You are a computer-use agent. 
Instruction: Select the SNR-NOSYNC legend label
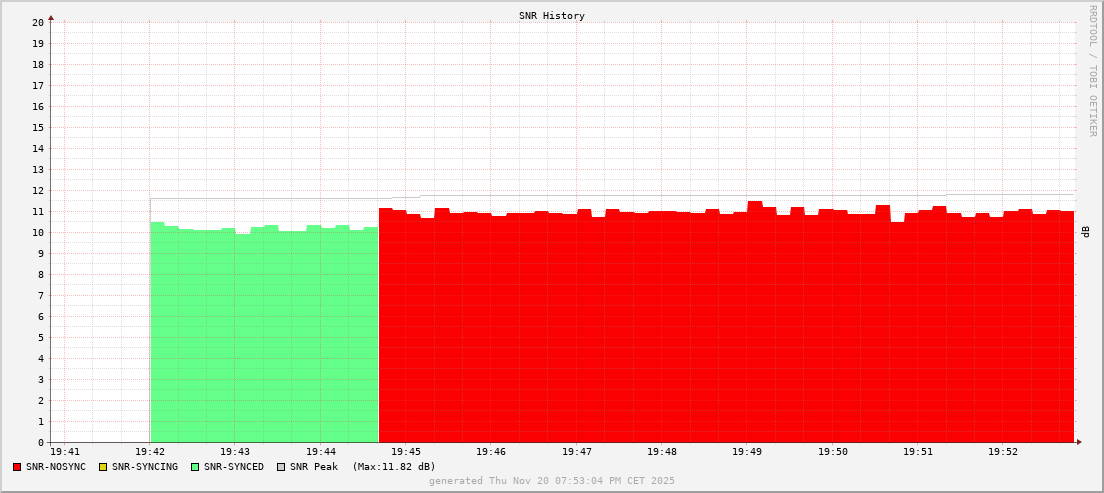(56, 467)
